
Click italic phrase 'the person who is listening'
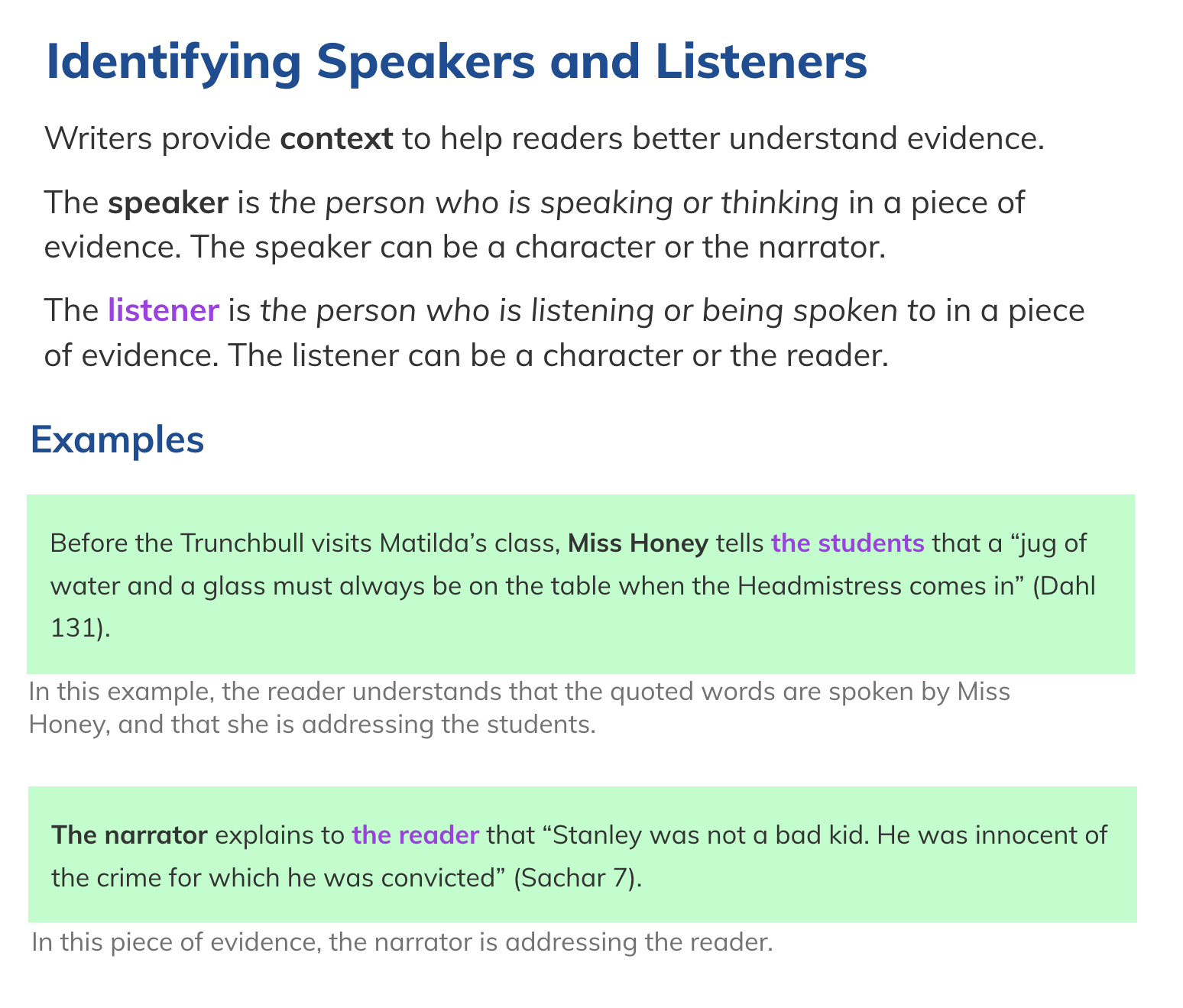[456, 311]
